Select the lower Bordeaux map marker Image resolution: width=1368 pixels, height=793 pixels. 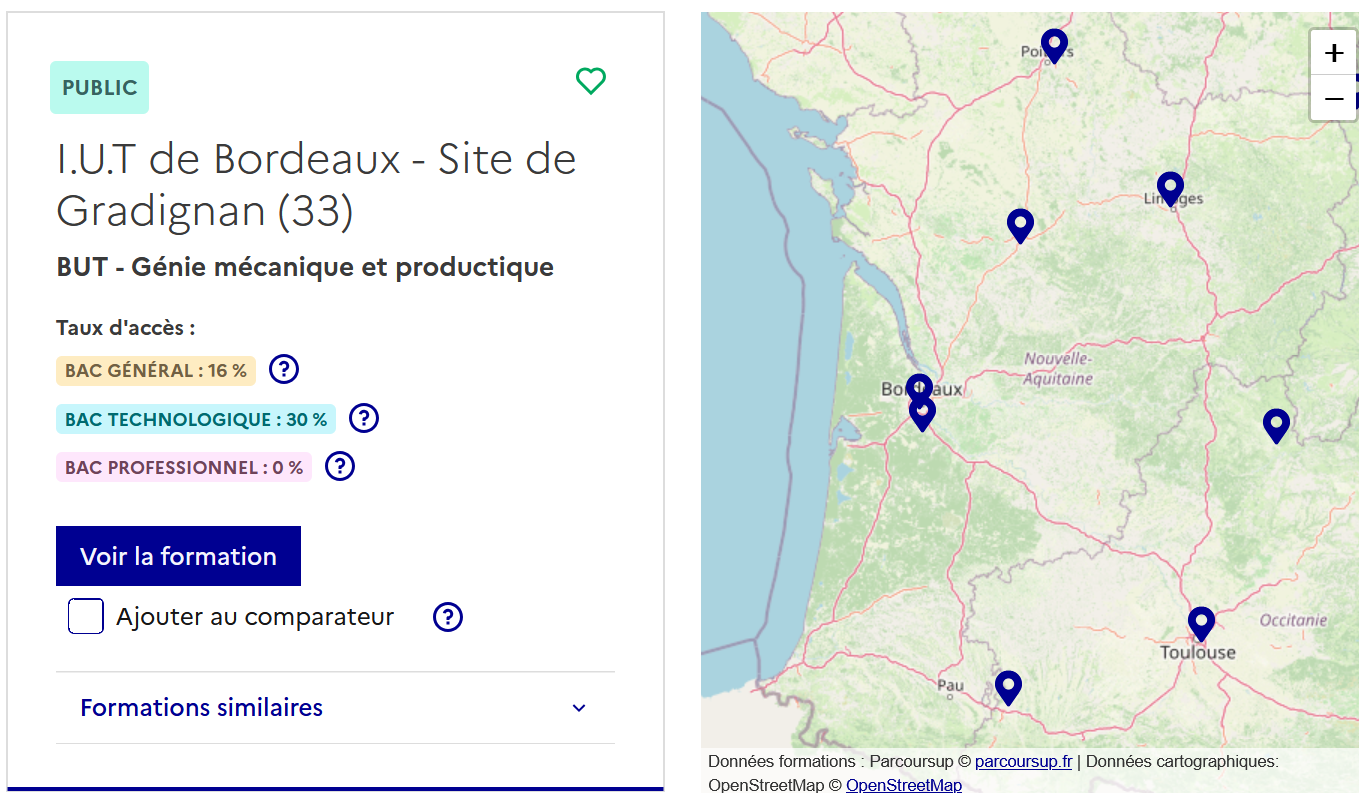pyautogui.click(x=922, y=410)
